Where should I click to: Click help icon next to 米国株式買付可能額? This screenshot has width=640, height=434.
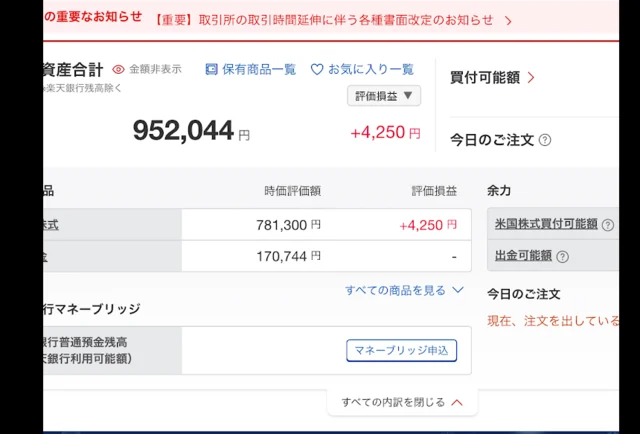point(608,224)
